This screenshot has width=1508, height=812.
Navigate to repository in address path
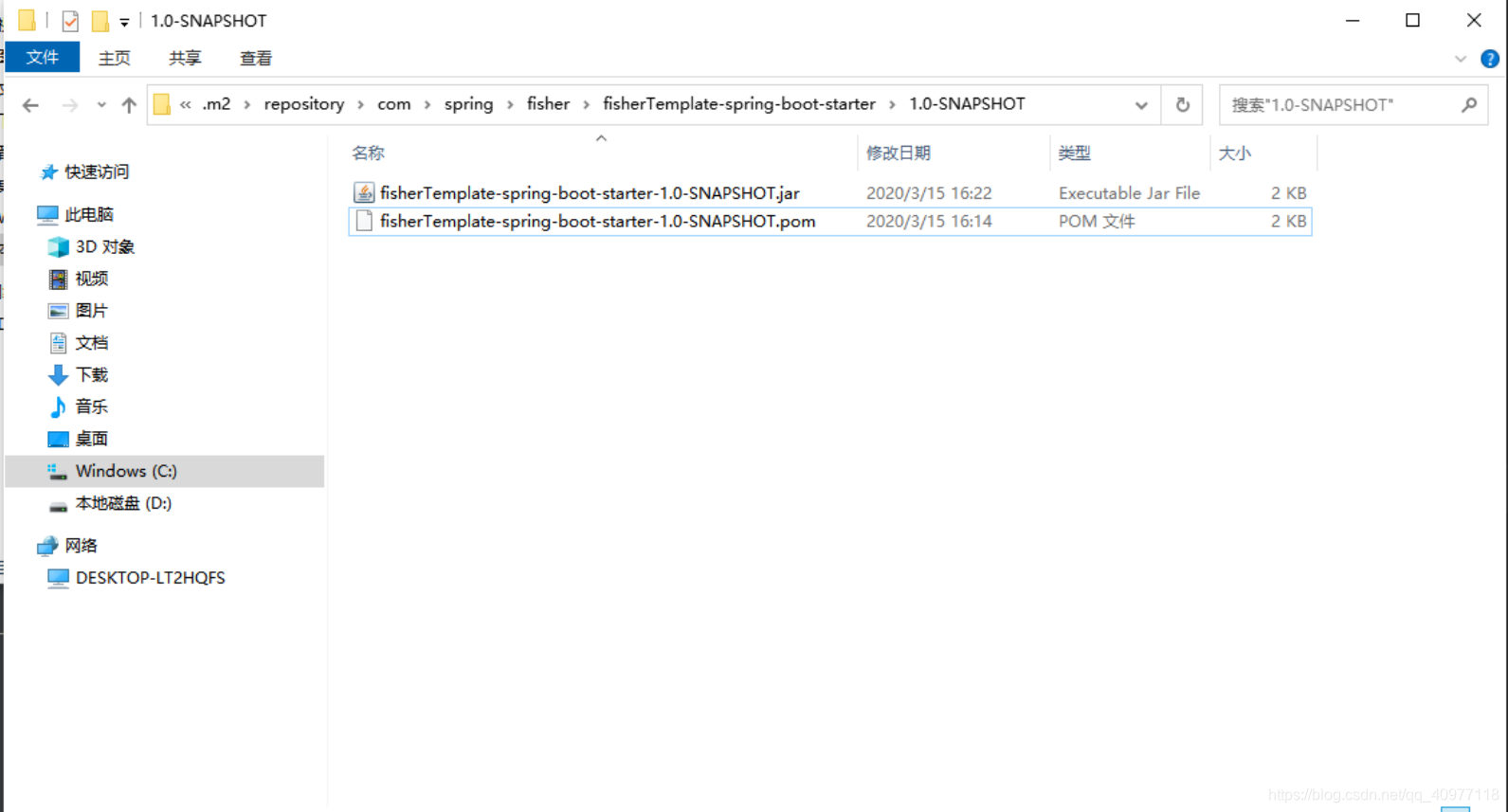[304, 104]
